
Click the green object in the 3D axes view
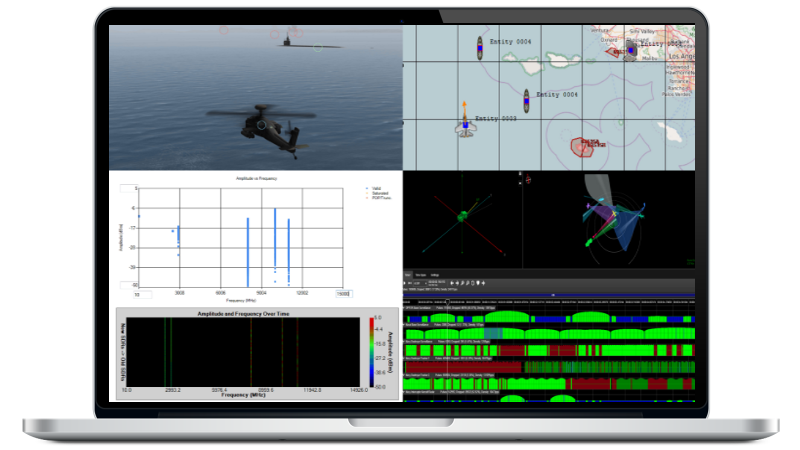coord(463,216)
